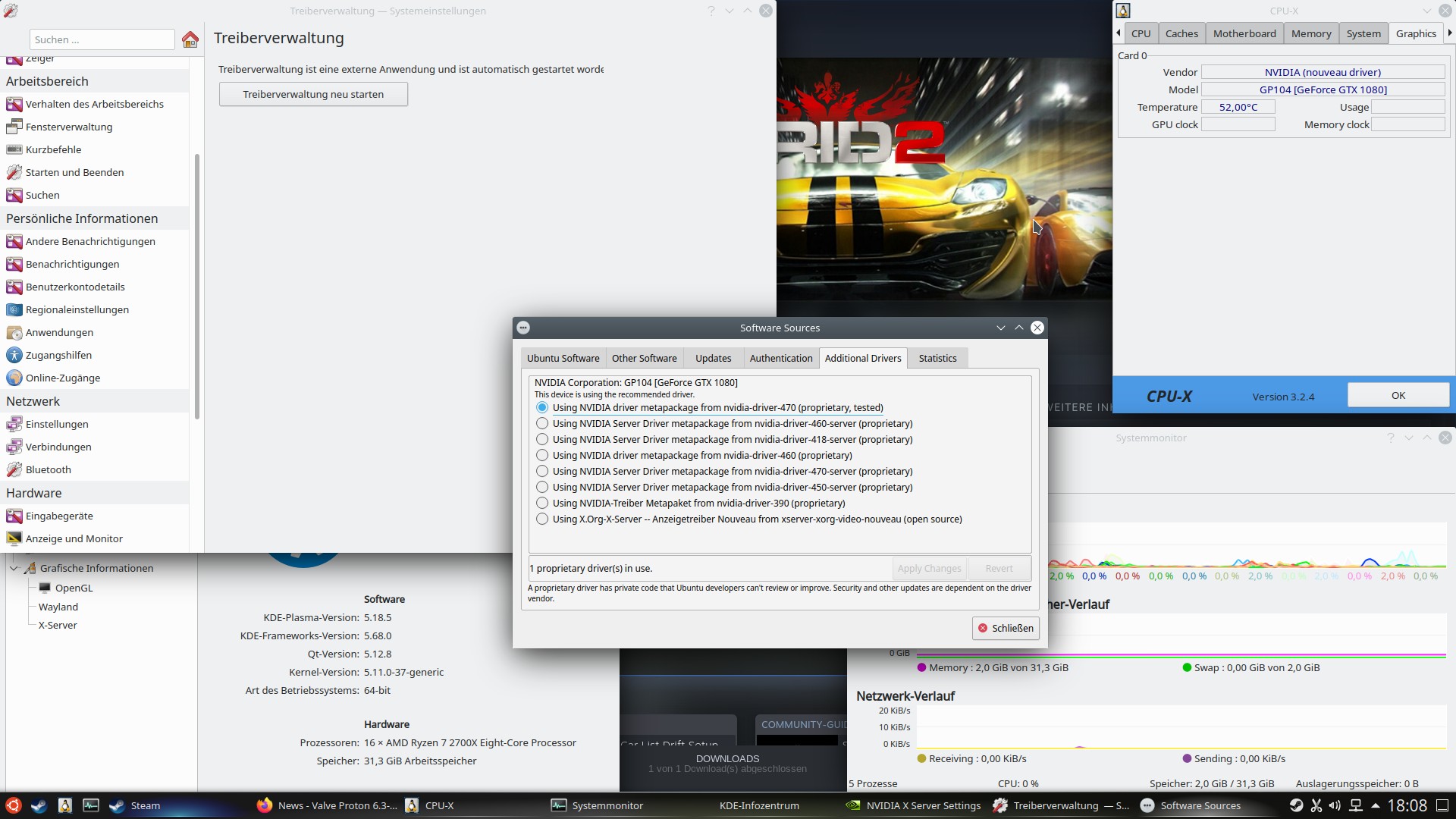Open Anzeige und Monitor settings
1456x819 pixels.
point(74,538)
